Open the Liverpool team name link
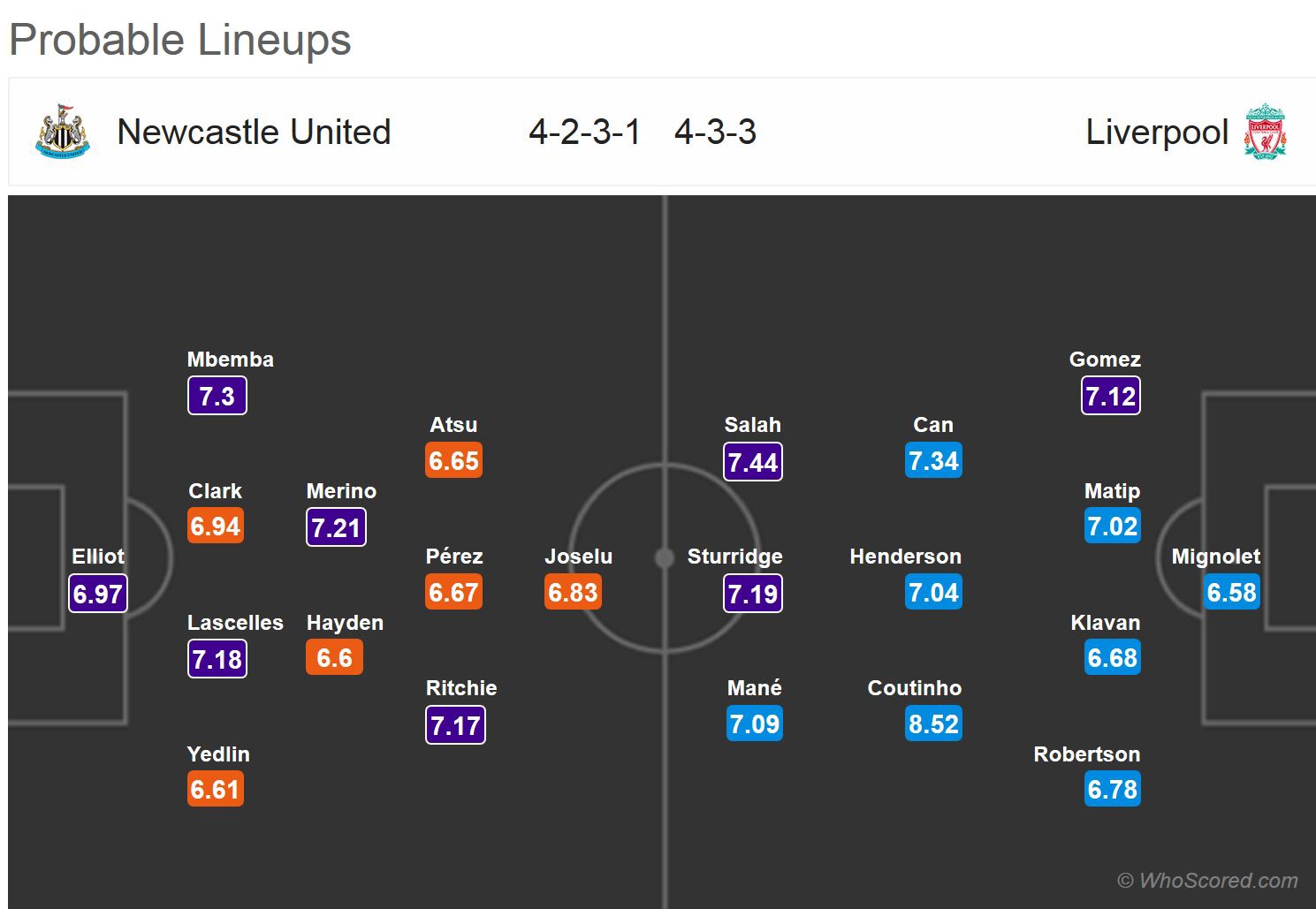Viewport: 1316px width, 909px height. 1157,132
